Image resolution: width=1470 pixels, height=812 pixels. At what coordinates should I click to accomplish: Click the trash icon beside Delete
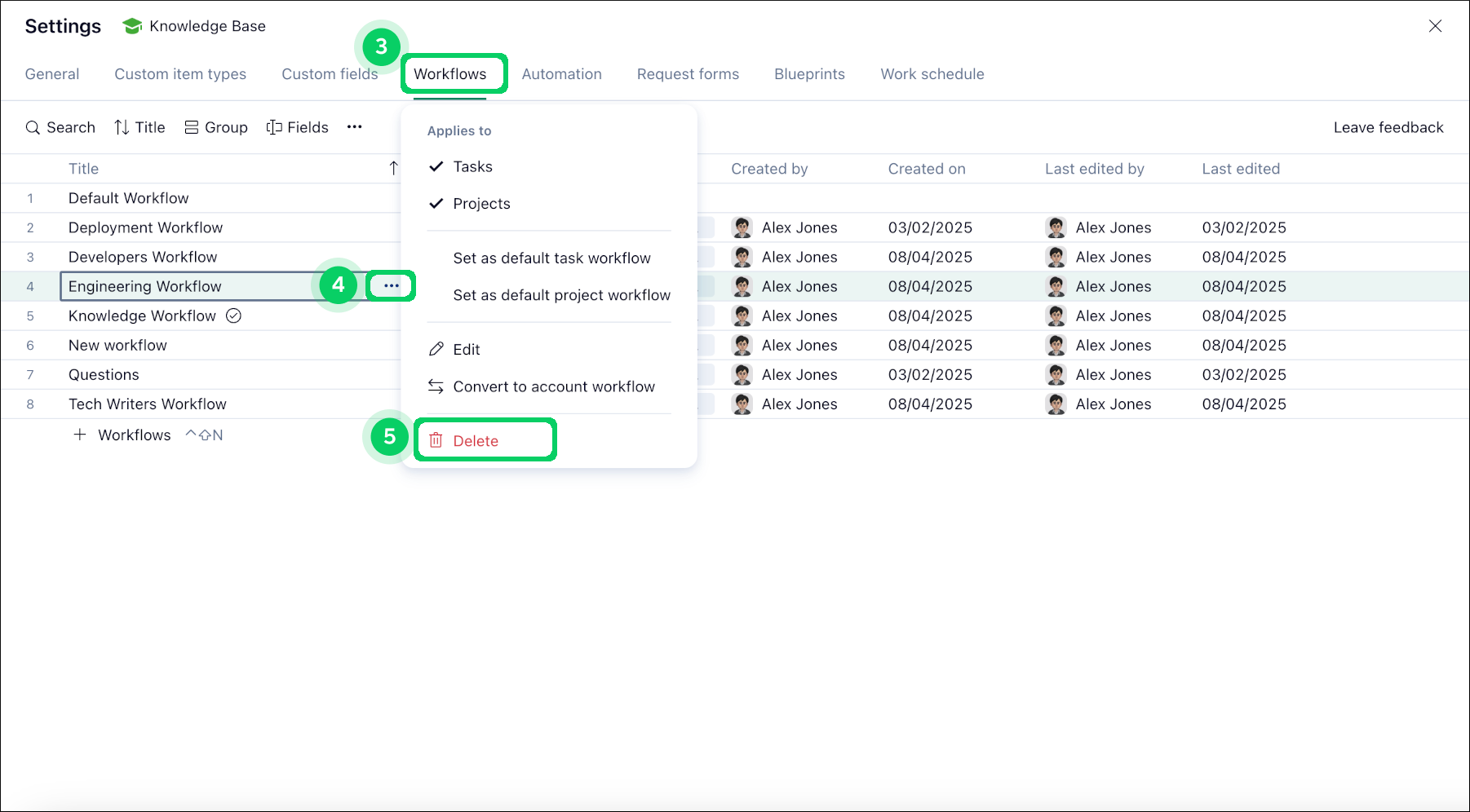click(437, 440)
